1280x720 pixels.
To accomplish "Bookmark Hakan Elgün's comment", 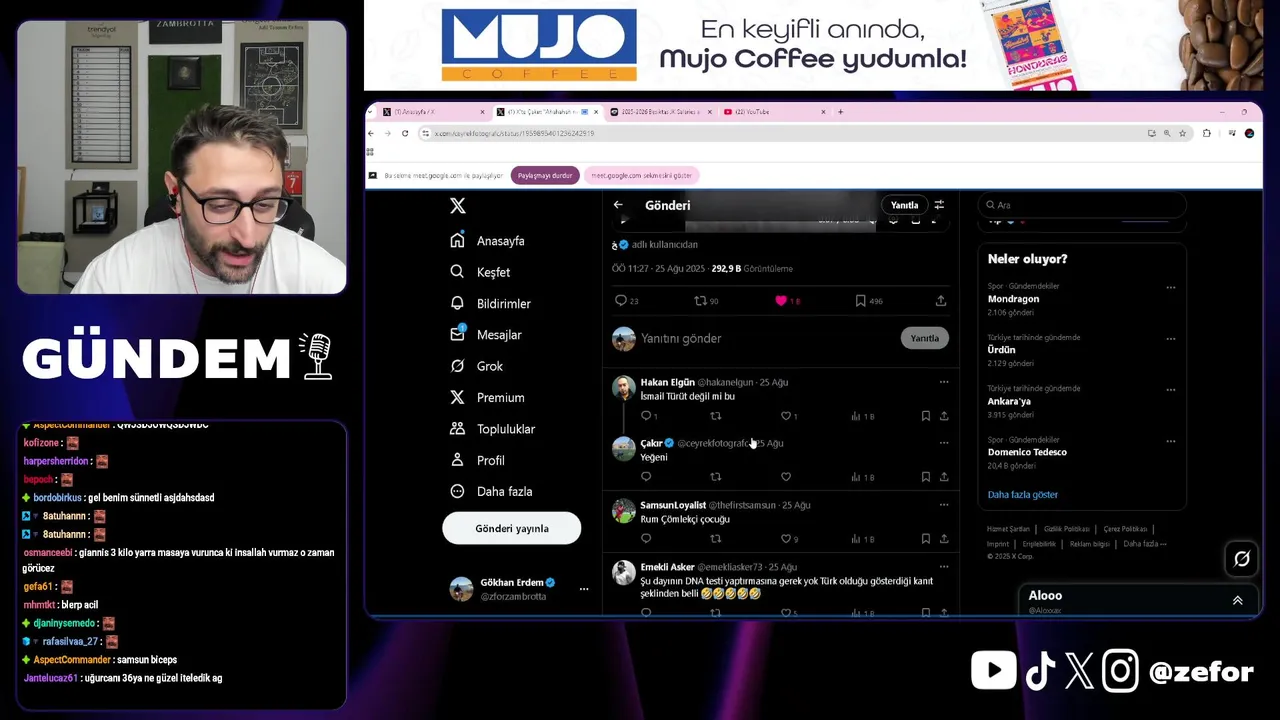I will [x=926, y=416].
